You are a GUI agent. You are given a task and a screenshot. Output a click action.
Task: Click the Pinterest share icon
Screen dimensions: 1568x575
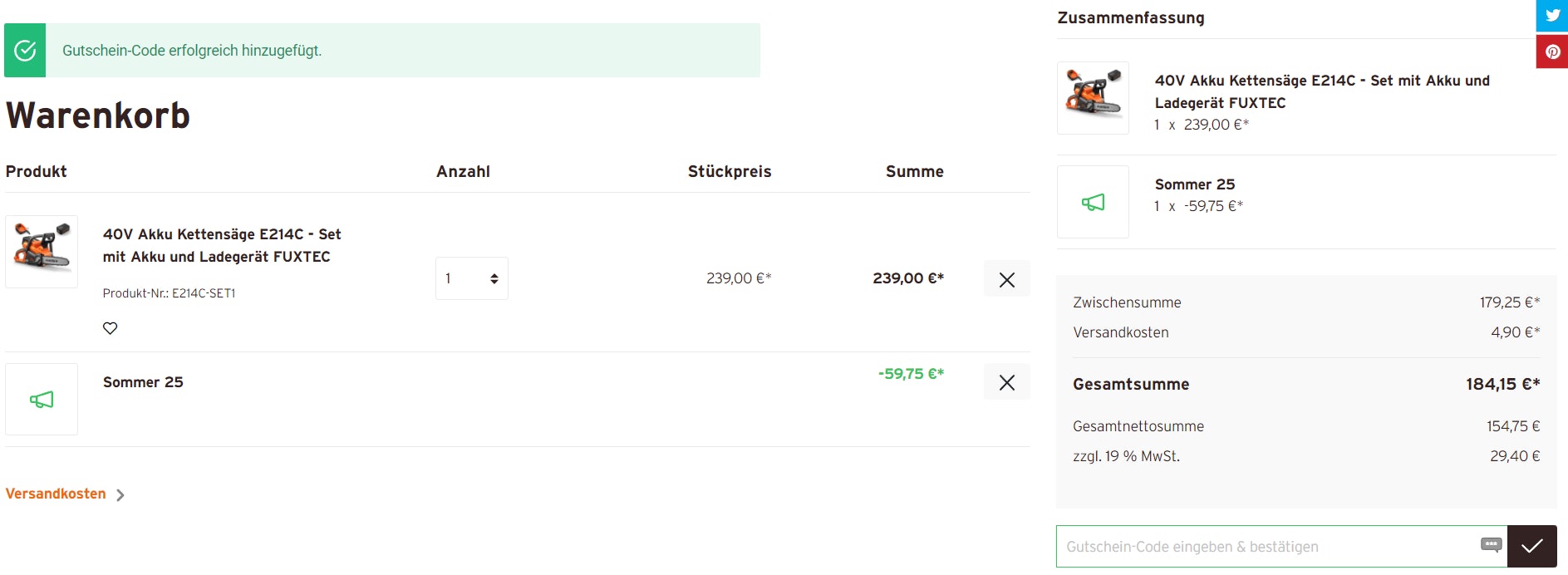[1551, 52]
